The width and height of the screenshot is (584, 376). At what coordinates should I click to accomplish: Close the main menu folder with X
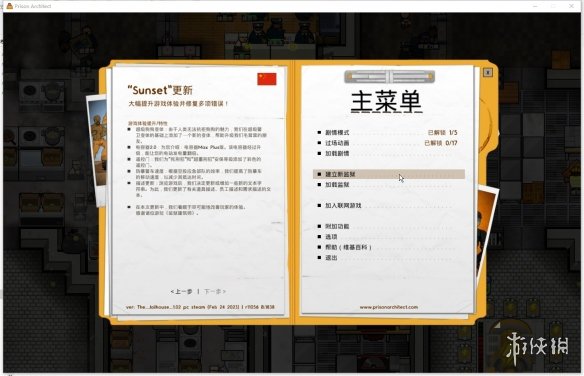pos(488,72)
